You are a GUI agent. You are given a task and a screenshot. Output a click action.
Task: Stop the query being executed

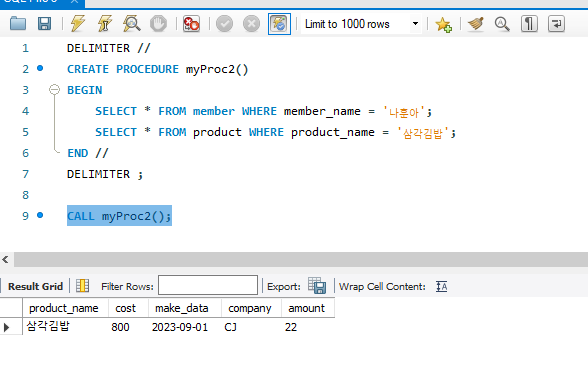[x=158, y=24]
